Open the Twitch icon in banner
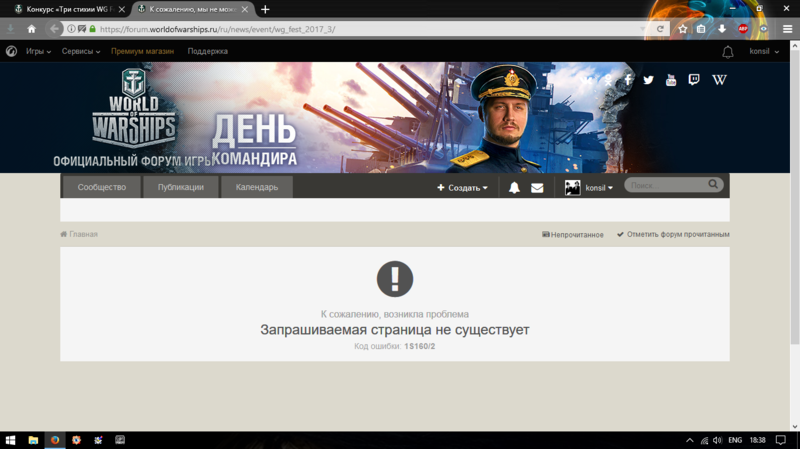 click(x=694, y=80)
